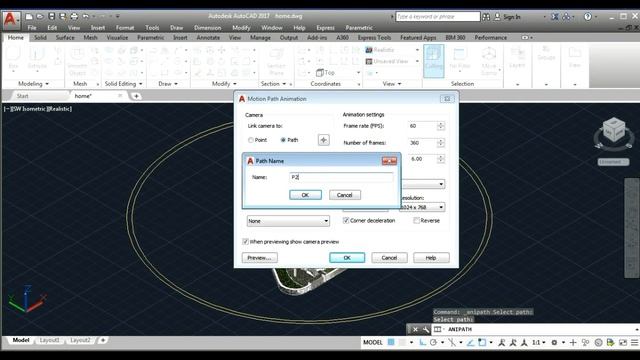Toggle Corner deceleration checkbox
This screenshot has height=360, width=640.
(x=346, y=220)
